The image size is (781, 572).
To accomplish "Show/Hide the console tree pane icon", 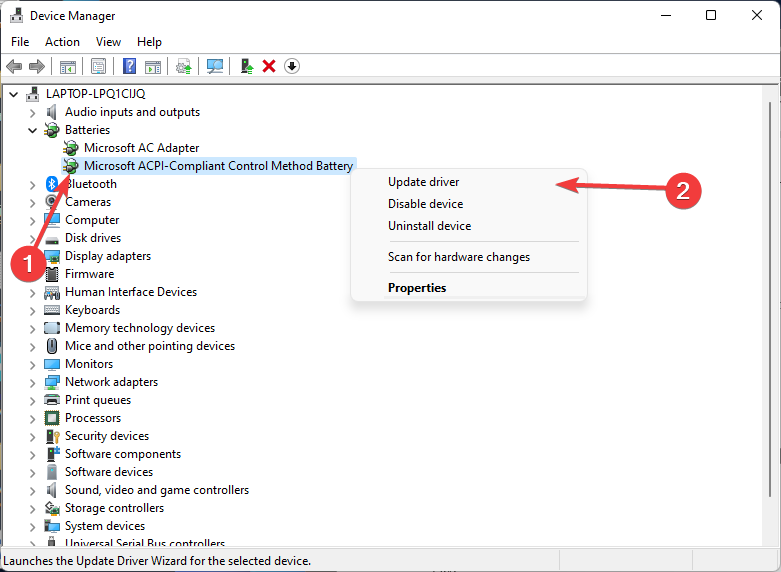I will click(x=68, y=66).
